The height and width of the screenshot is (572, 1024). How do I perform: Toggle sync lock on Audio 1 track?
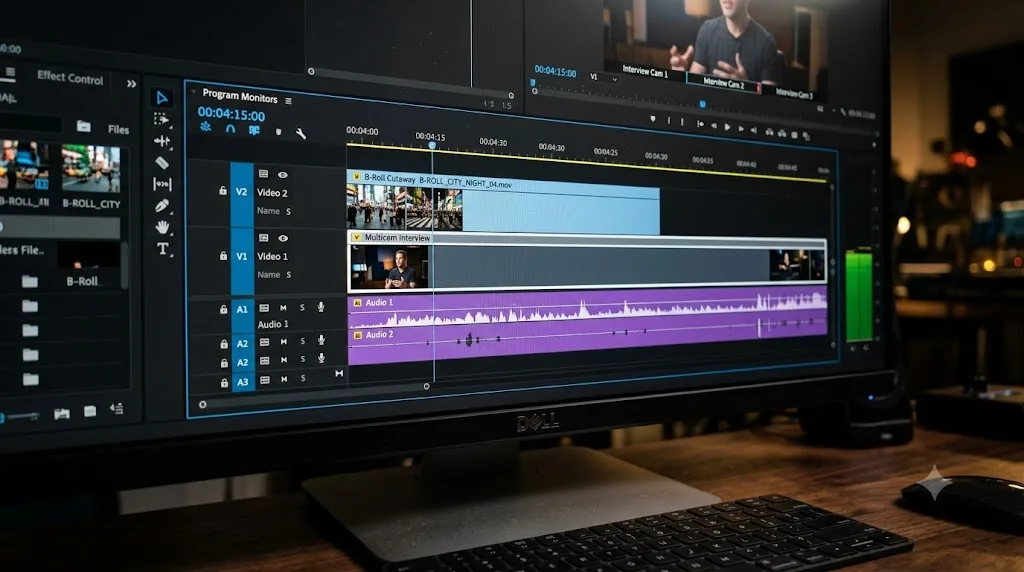264,308
